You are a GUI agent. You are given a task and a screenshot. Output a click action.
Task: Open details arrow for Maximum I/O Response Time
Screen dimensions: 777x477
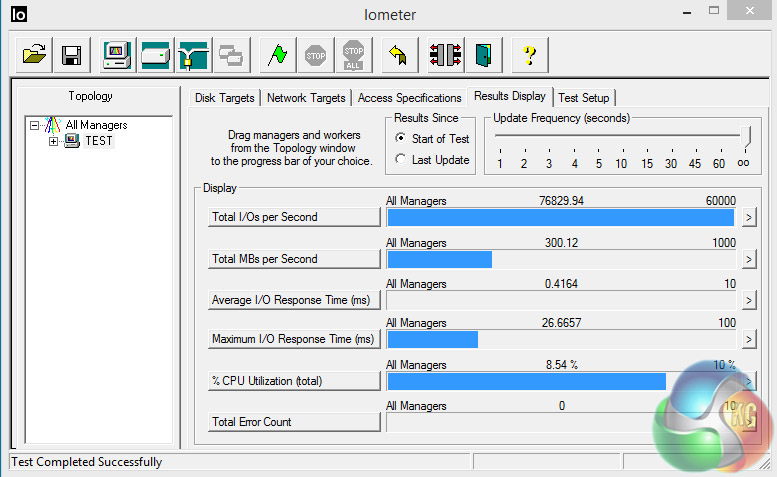click(x=749, y=340)
